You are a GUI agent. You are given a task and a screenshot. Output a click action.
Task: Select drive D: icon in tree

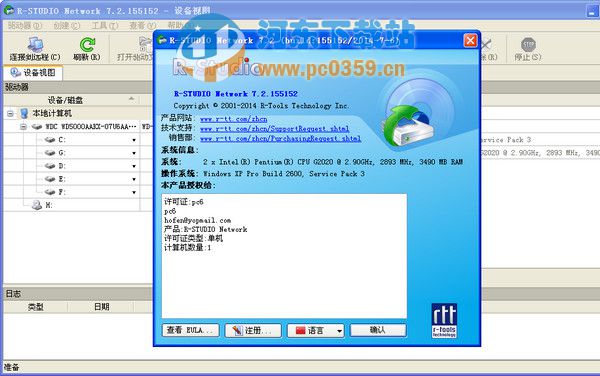pos(50,166)
